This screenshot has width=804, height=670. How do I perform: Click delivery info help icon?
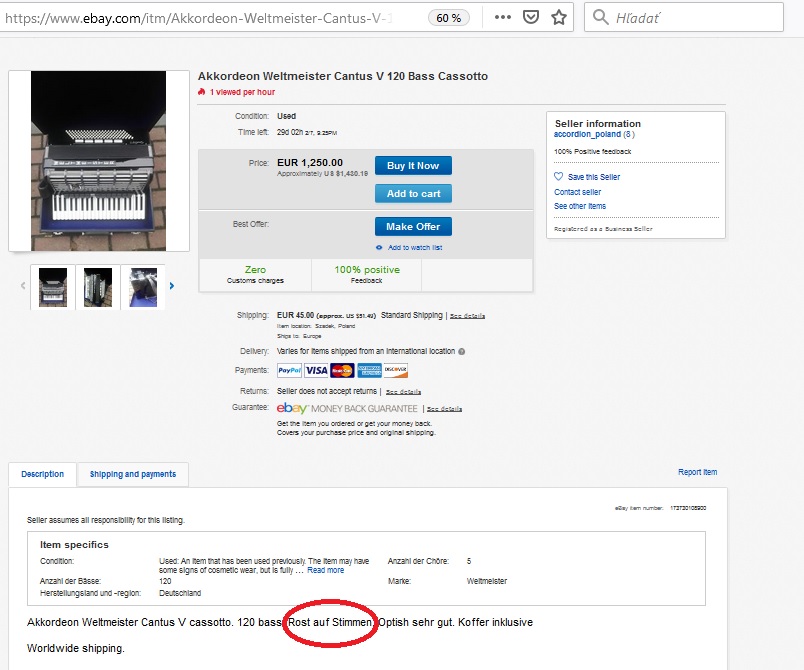[x=461, y=352]
